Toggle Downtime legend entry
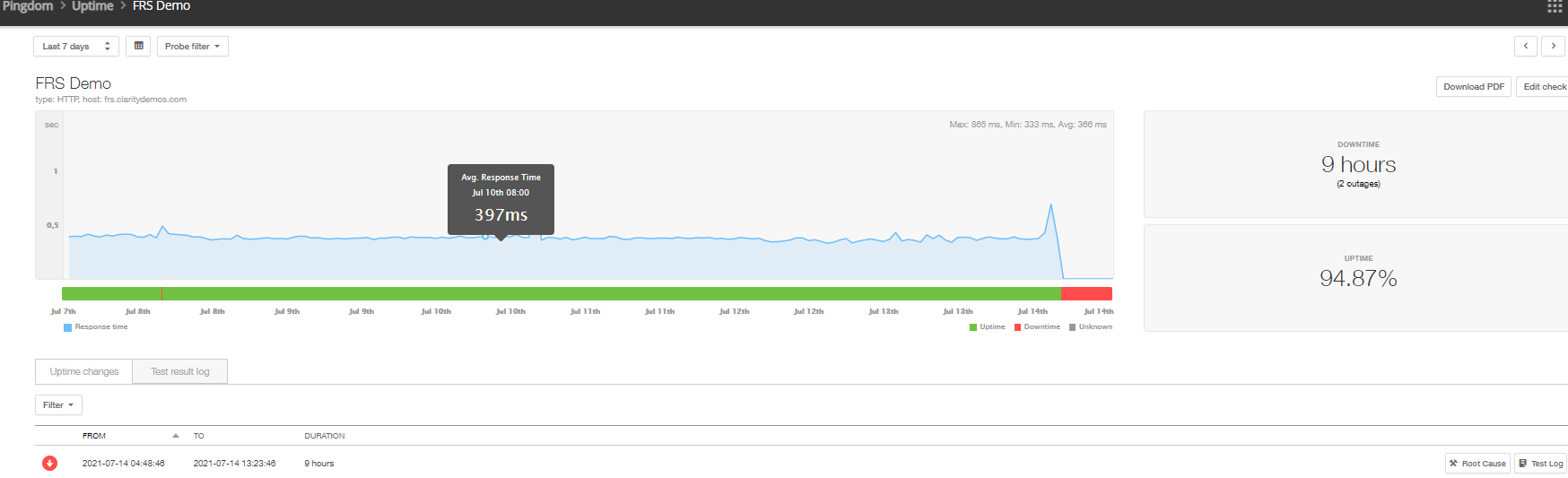The height and width of the screenshot is (478, 1568). 1037,327
